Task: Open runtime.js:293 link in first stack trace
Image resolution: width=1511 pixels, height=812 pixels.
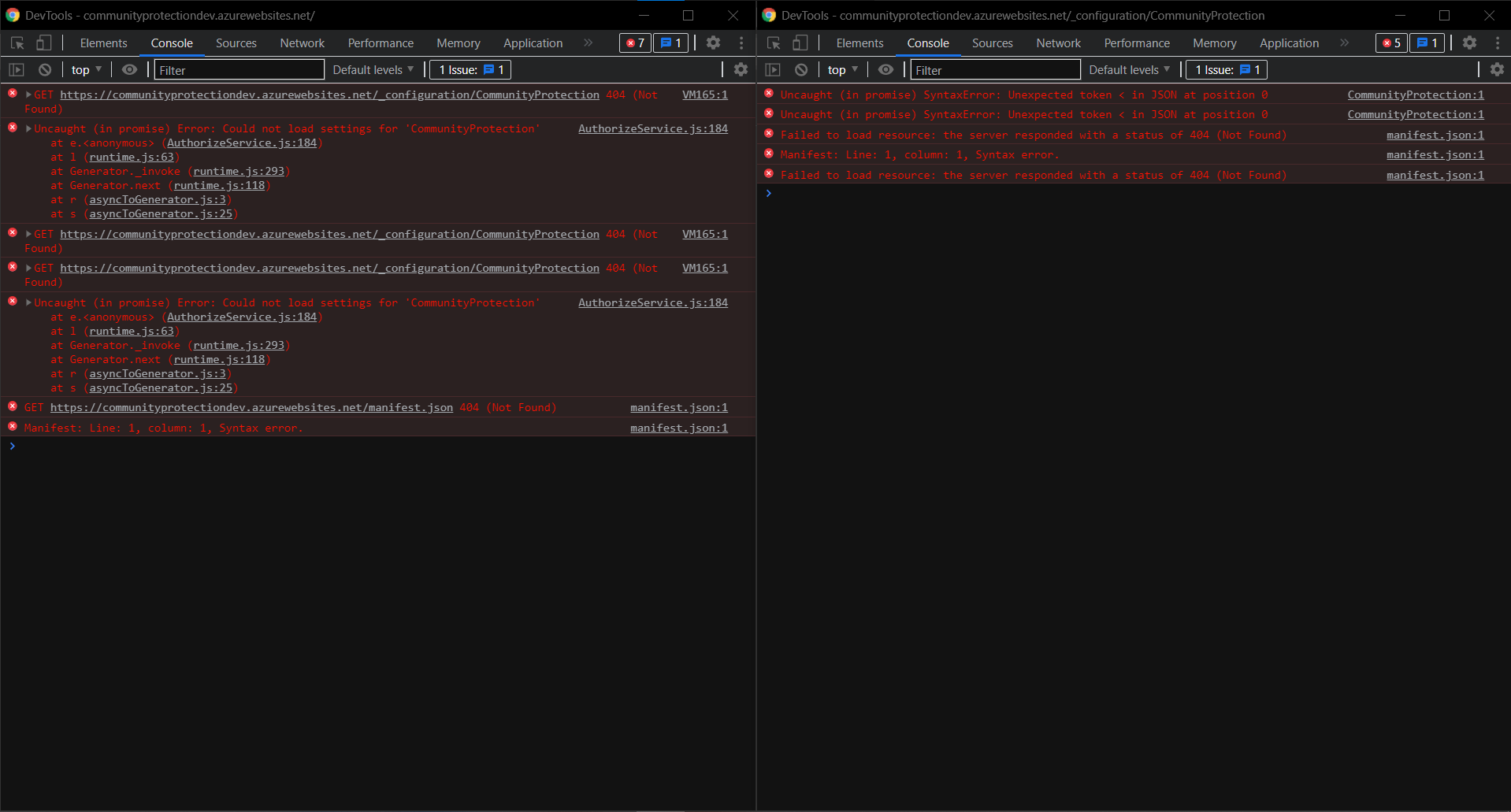Action: [x=239, y=171]
